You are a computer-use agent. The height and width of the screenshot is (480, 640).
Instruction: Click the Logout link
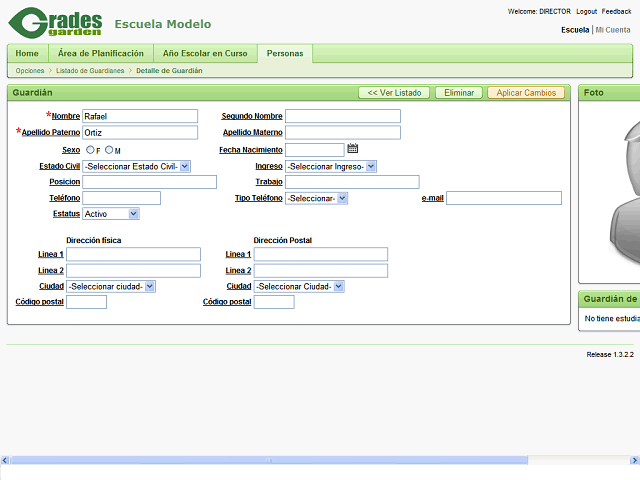[x=586, y=11]
